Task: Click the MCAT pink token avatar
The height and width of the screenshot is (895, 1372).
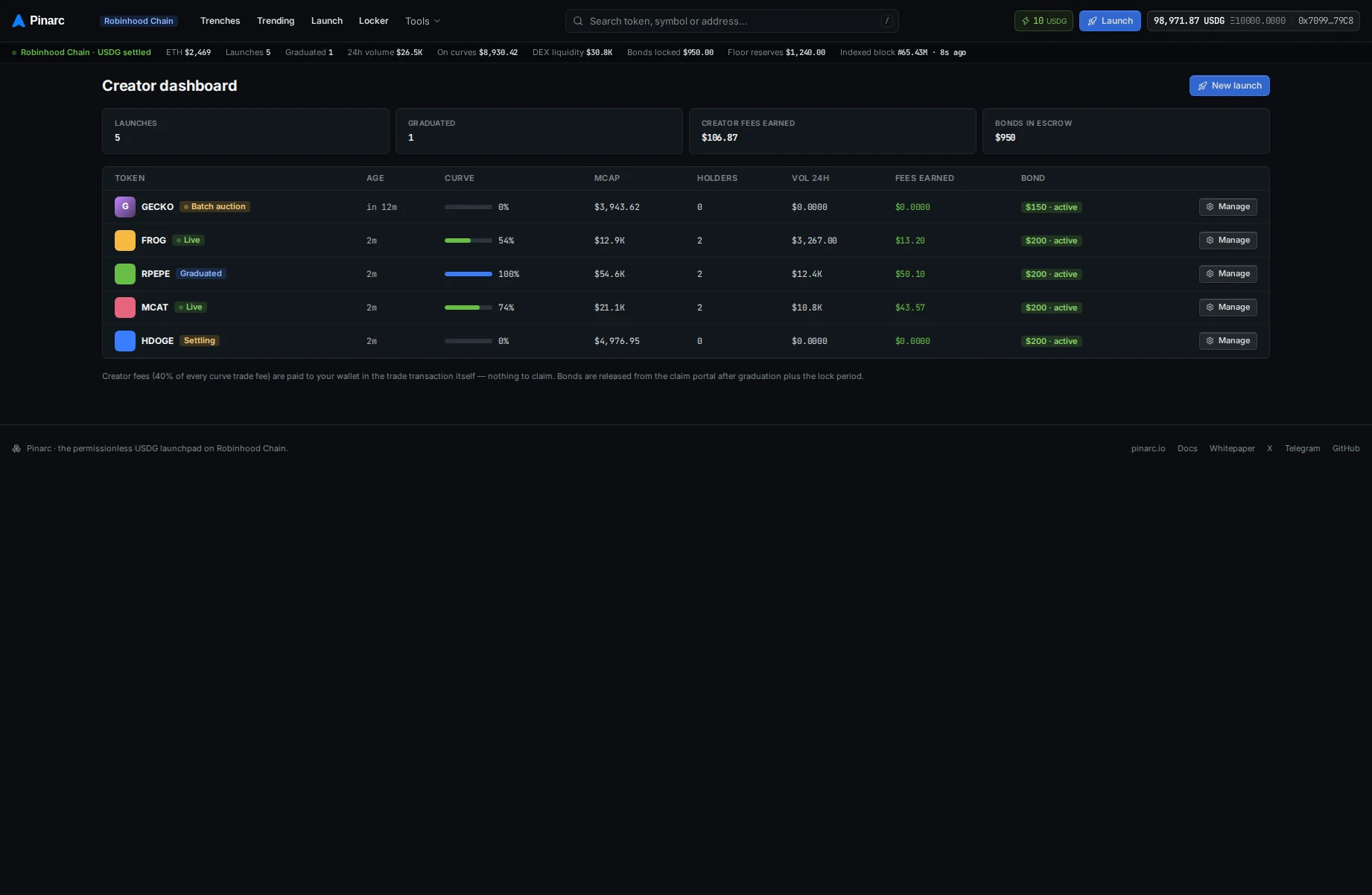Action: (x=125, y=308)
